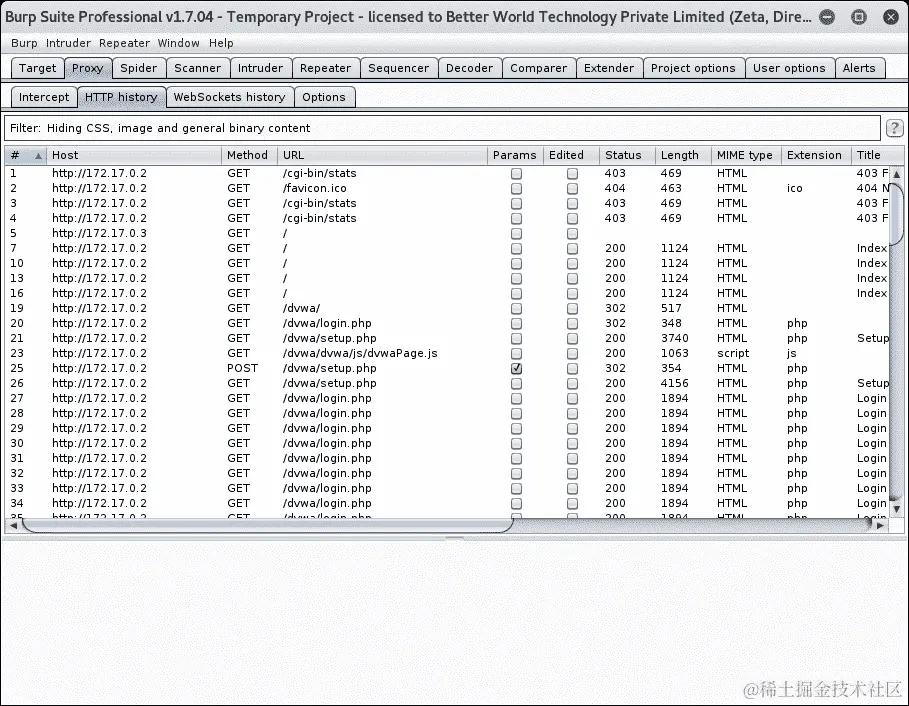Toggle Edited checkbox for row 21
The image size is (909, 706).
tap(572, 339)
